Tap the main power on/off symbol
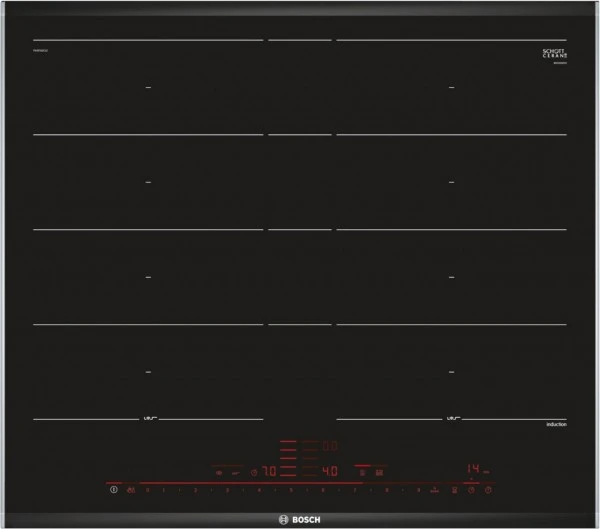This screenshot has width=600, height=529. (114, 490)
